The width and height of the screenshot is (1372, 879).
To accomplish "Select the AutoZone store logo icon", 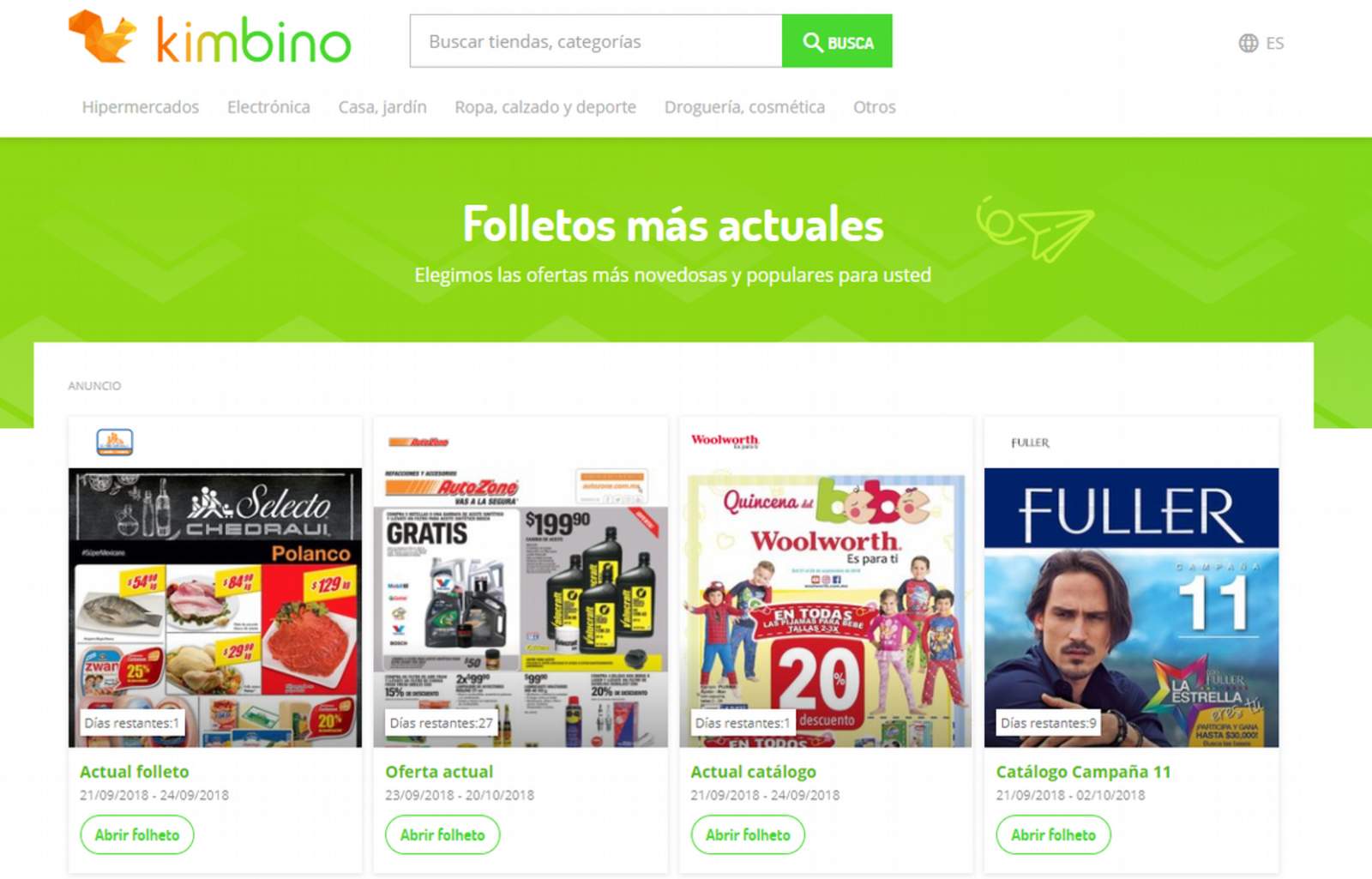I will 418,443.
